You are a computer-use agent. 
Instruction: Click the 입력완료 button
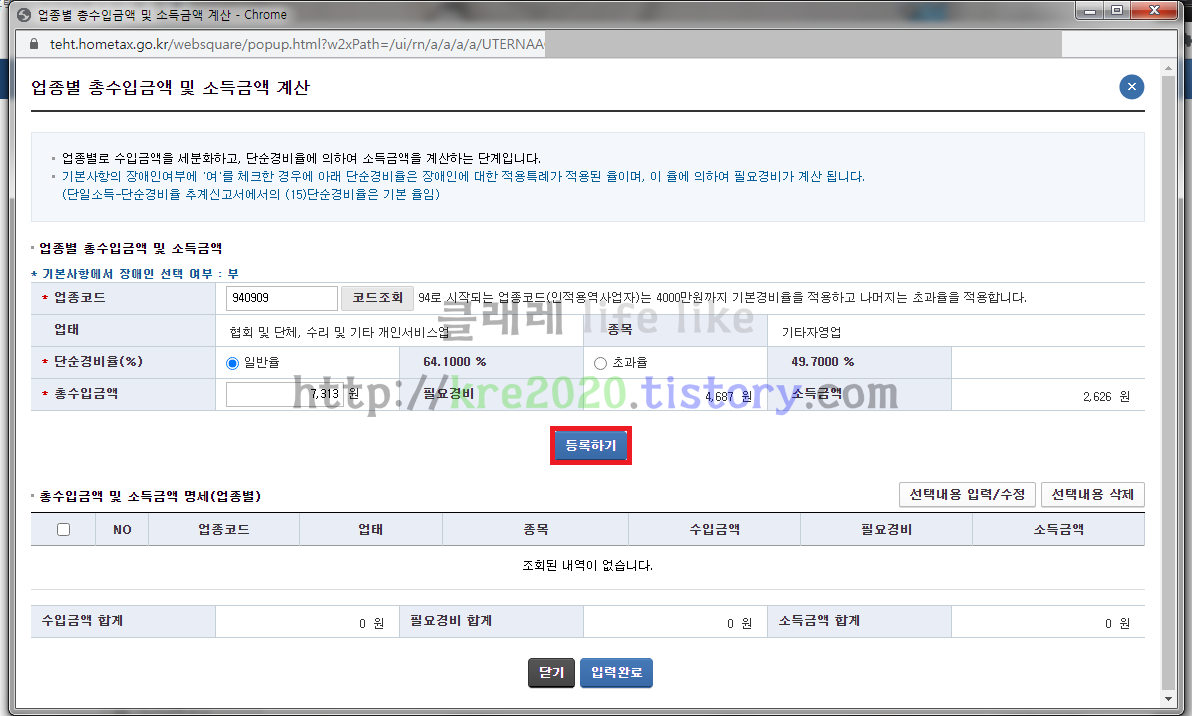pyautogui.click(x=617, y=673)
